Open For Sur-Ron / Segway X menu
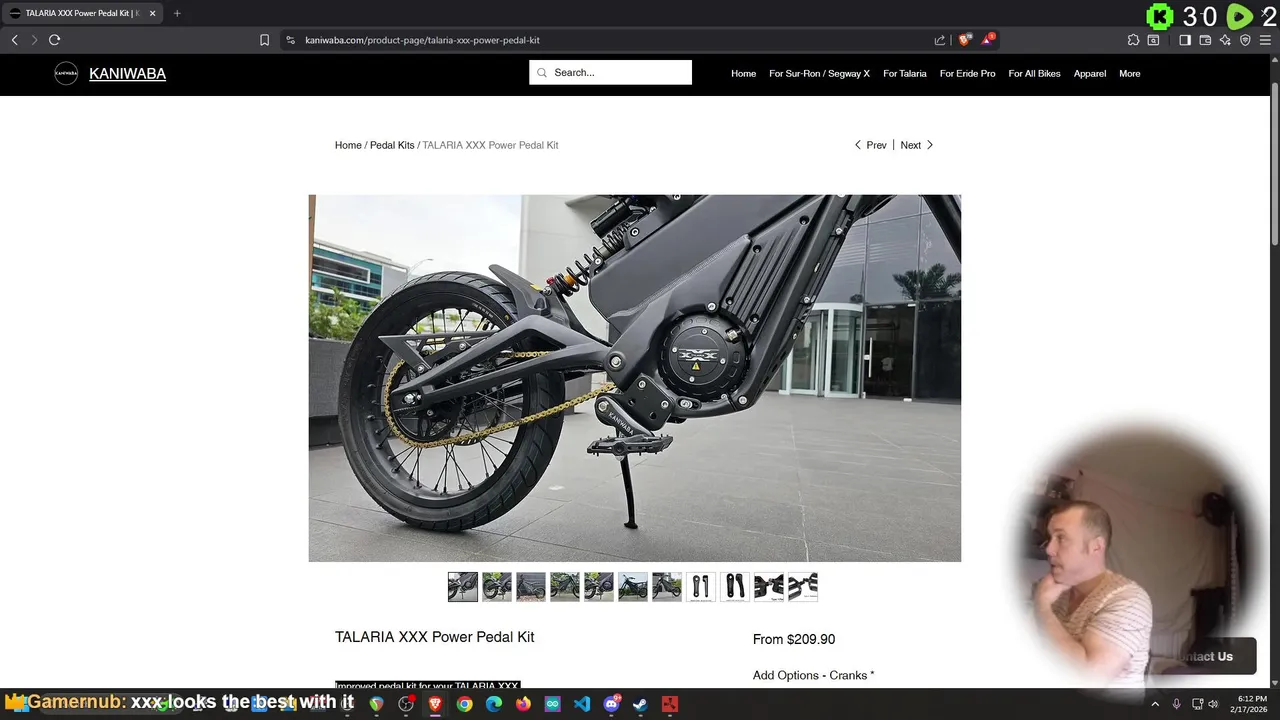Viewport: 1280px width, 720px height. pos(819,74)
